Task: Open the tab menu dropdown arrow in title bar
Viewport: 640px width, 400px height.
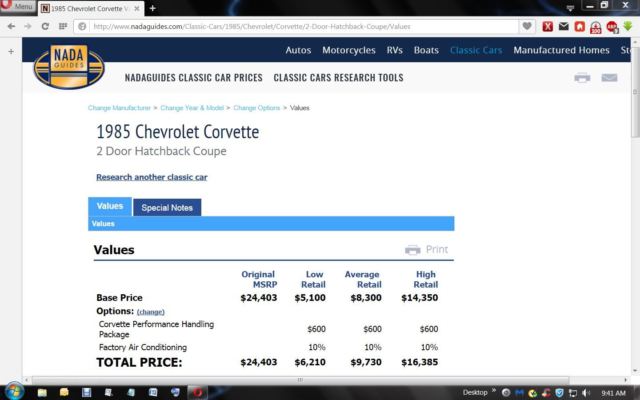Action: (570, 8)
